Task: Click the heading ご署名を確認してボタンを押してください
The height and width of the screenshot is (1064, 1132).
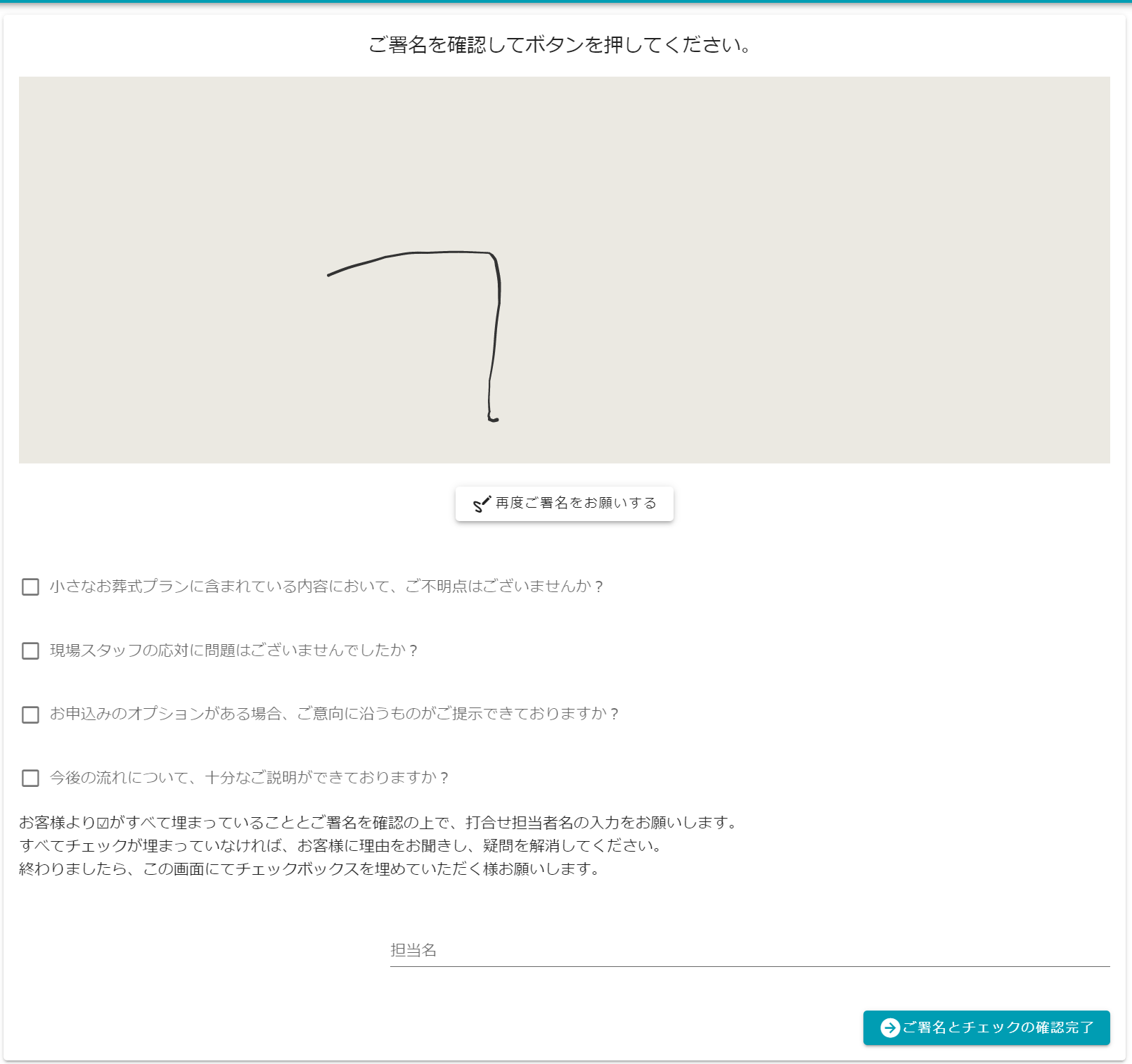Action: click(560, 45)
